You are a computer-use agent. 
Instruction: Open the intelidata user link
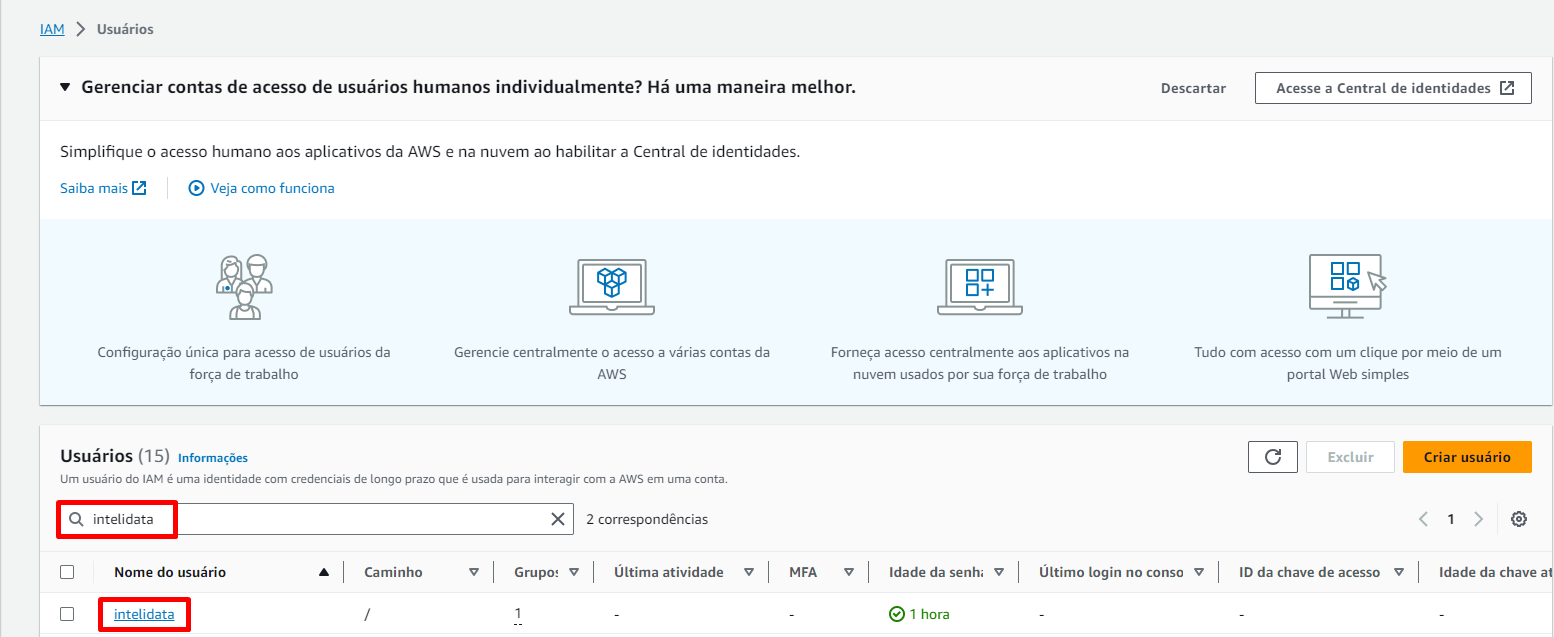[144, 614]
